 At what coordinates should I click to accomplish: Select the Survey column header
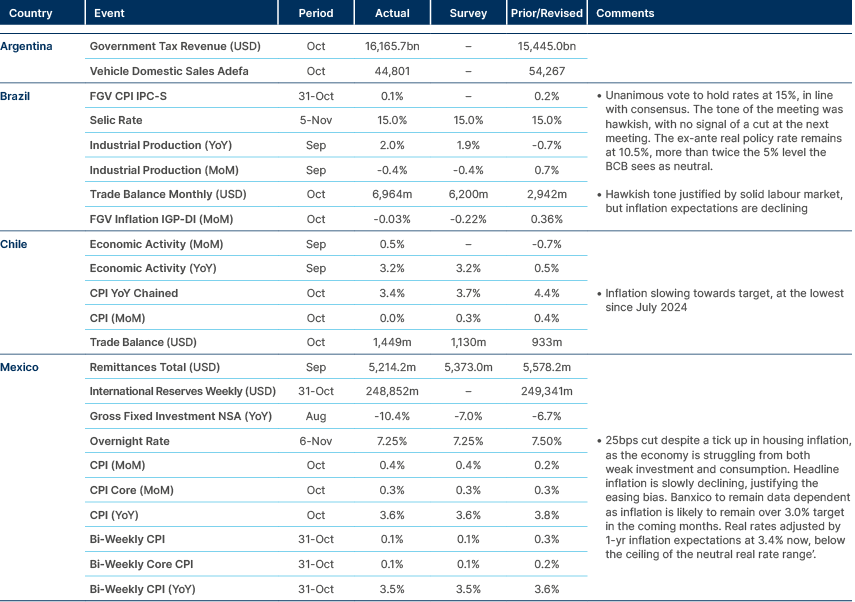(x=466, y=13)
